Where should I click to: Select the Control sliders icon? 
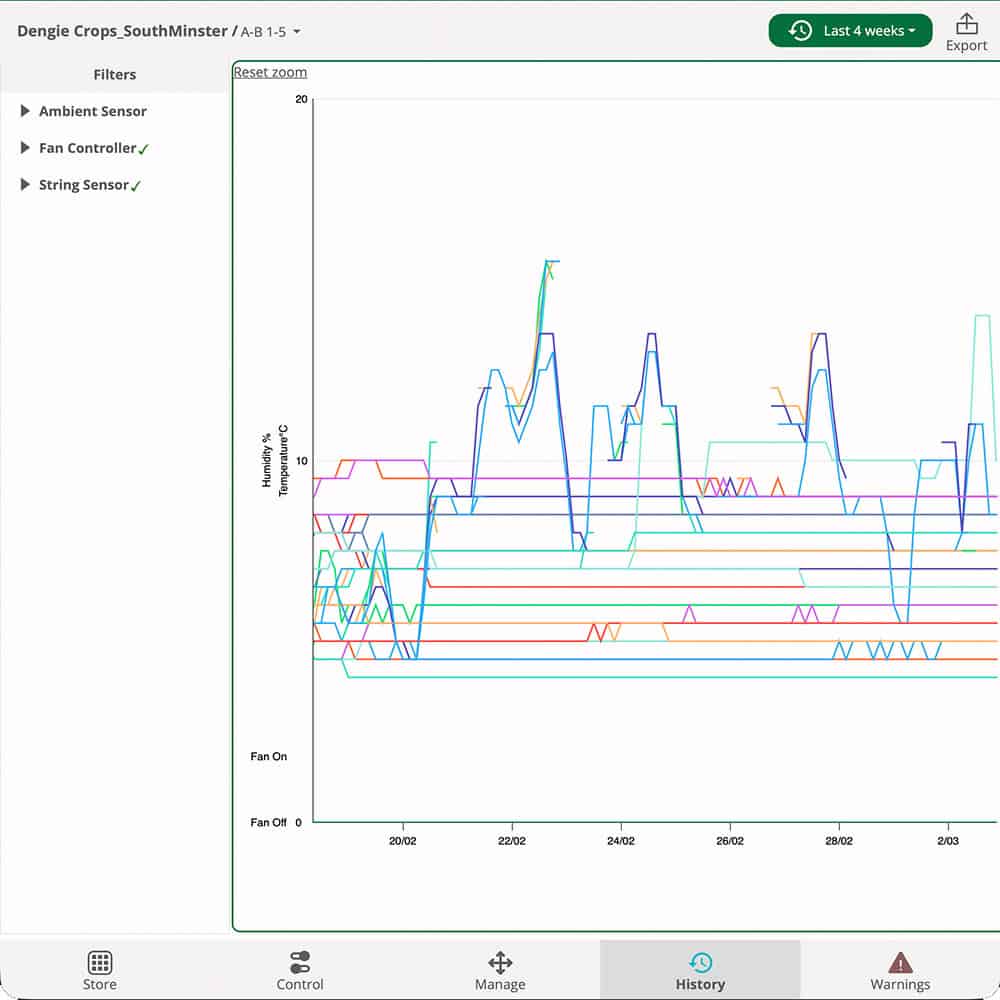(x=299, y=963)
